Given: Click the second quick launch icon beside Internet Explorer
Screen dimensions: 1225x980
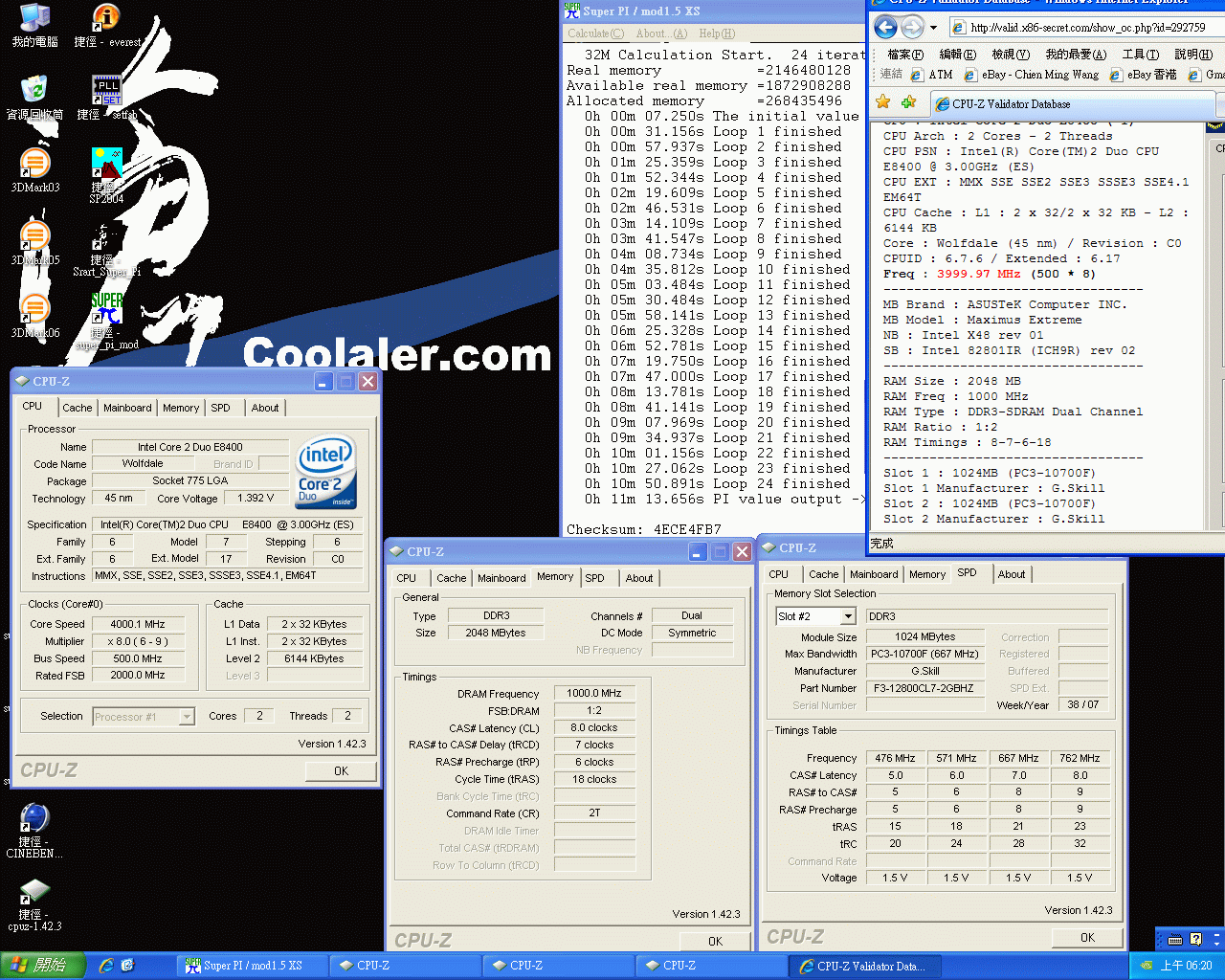Looking at the screenshot, I should (x=127, y=966).
